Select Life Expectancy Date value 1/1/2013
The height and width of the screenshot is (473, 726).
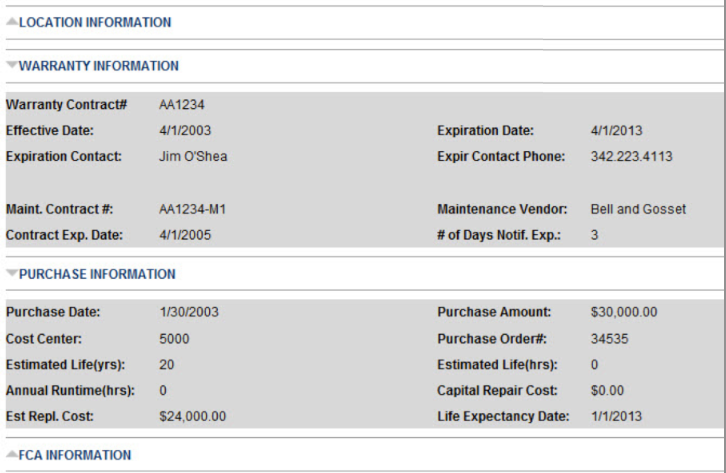(x=616, y=416)
